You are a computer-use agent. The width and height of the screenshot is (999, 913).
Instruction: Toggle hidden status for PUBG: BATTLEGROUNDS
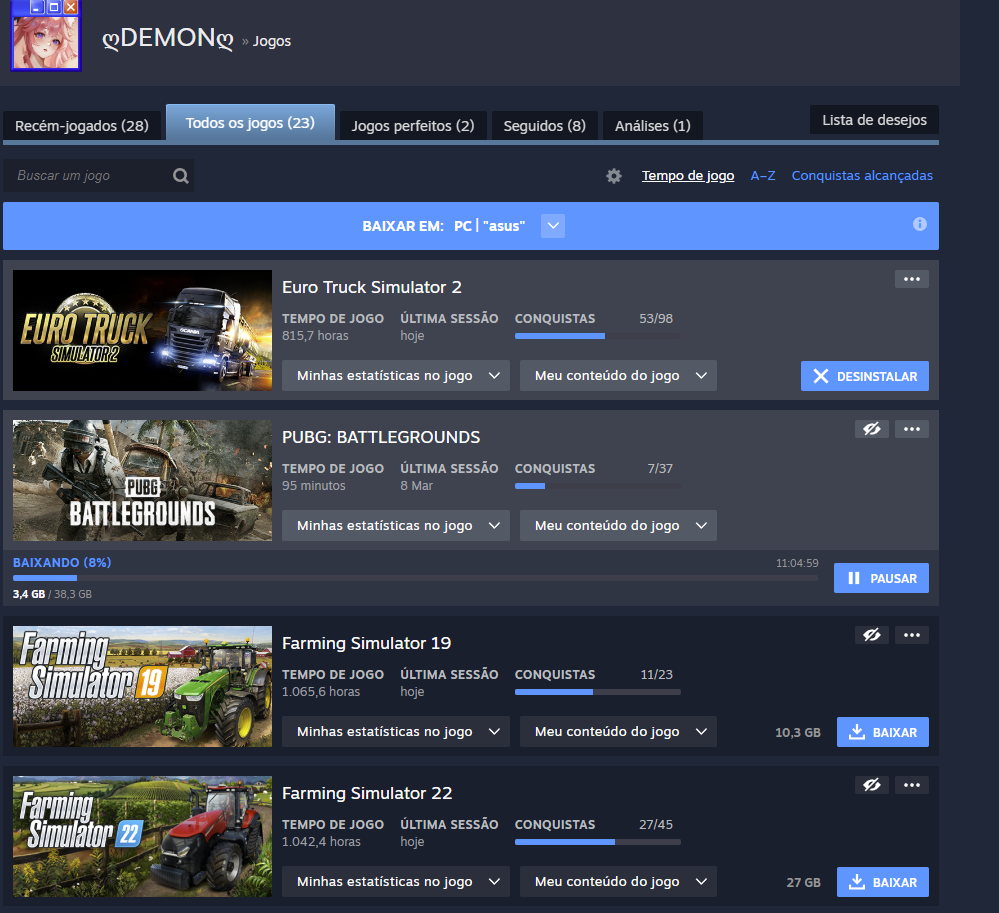click(872, 429)
